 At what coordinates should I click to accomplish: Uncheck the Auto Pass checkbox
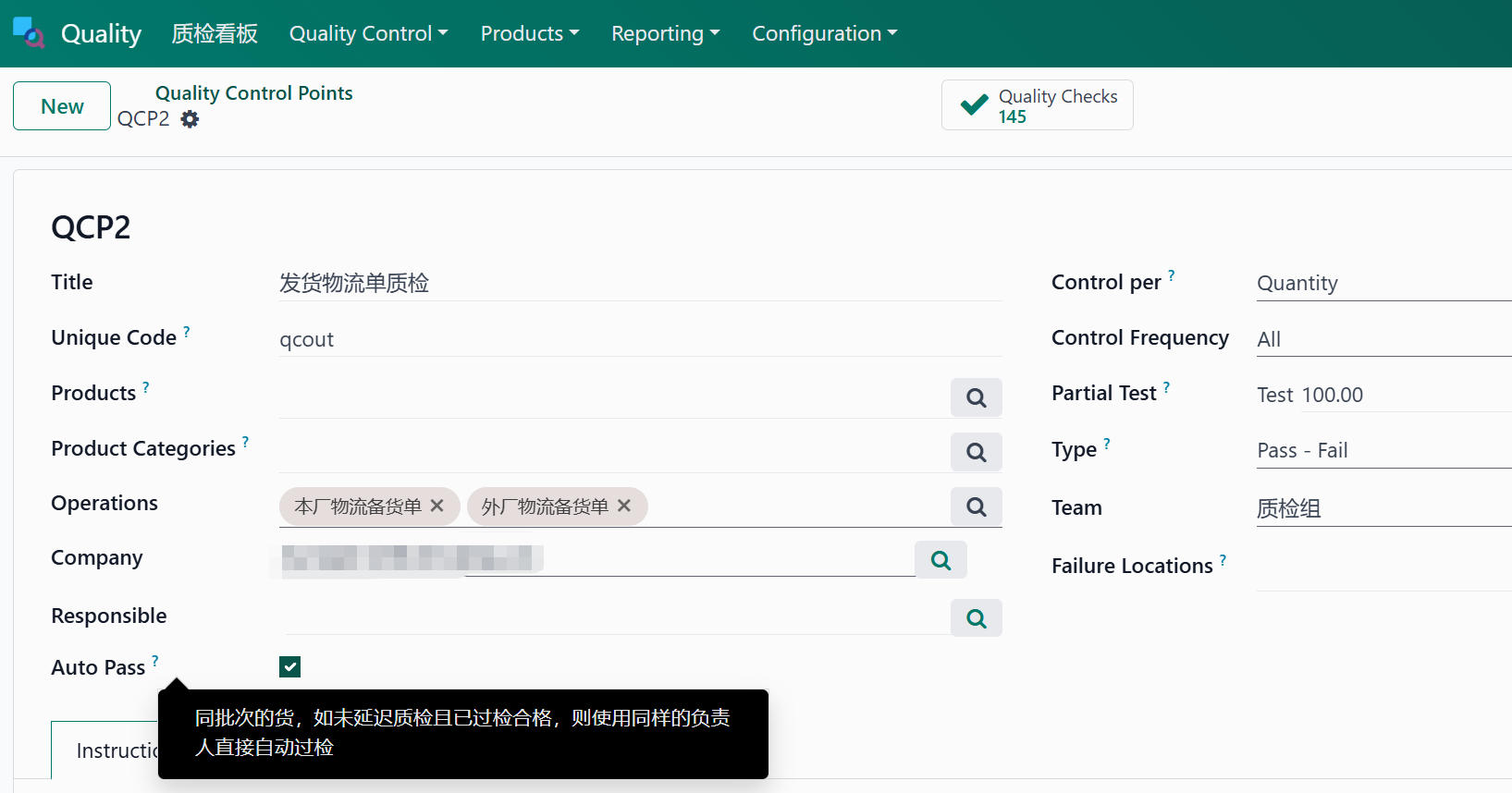289,666
